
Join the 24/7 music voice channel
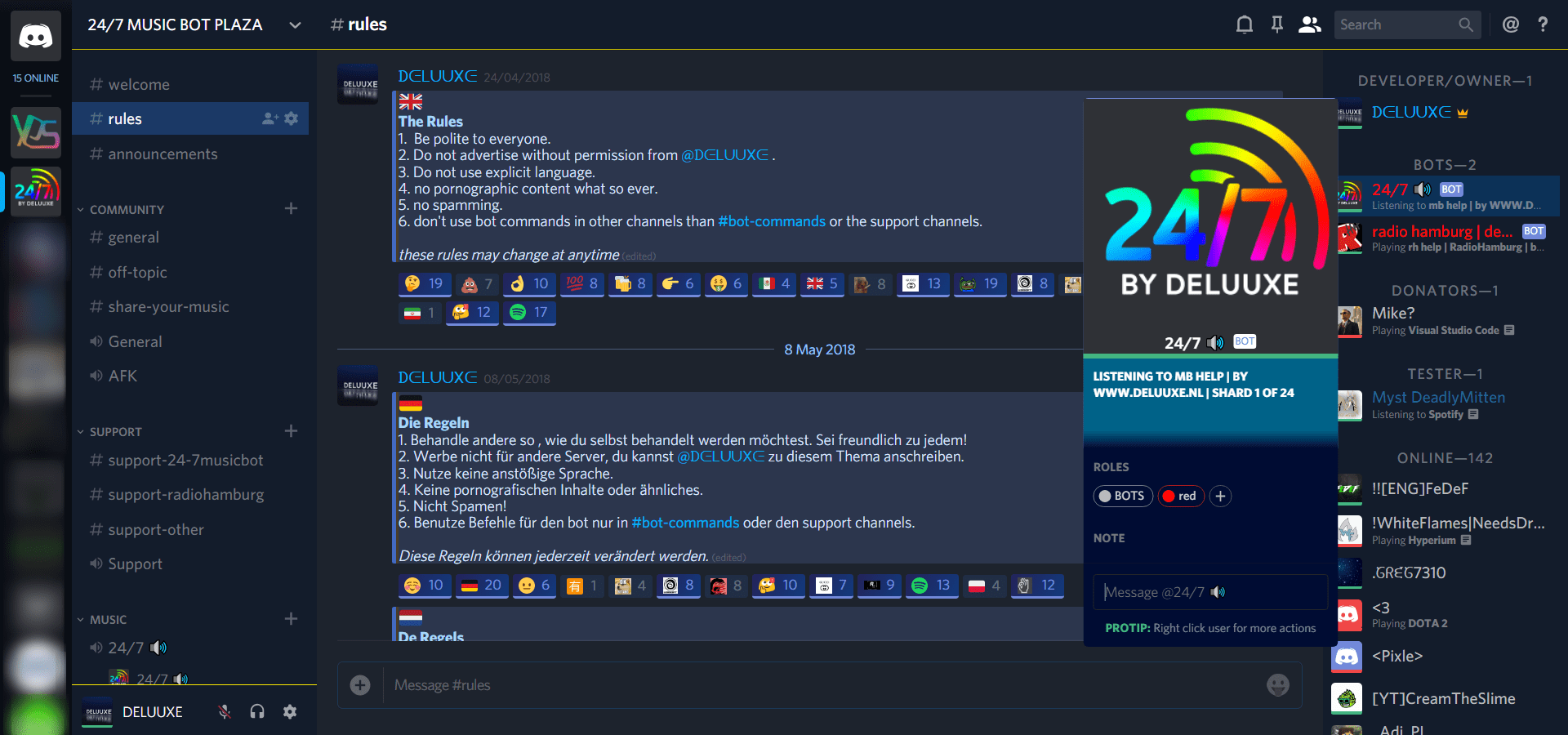[190, 648]
